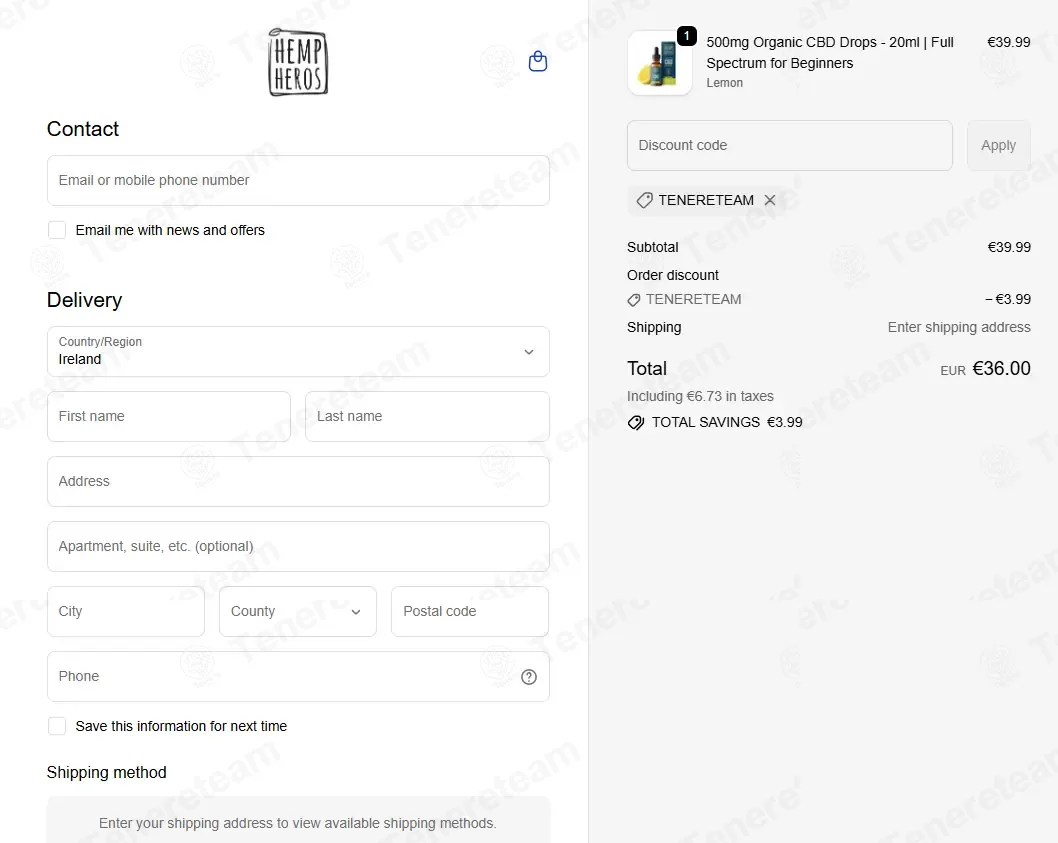Screen dimensions: 1058x843
Task: Expand the County dropdown
Action: 298,611
